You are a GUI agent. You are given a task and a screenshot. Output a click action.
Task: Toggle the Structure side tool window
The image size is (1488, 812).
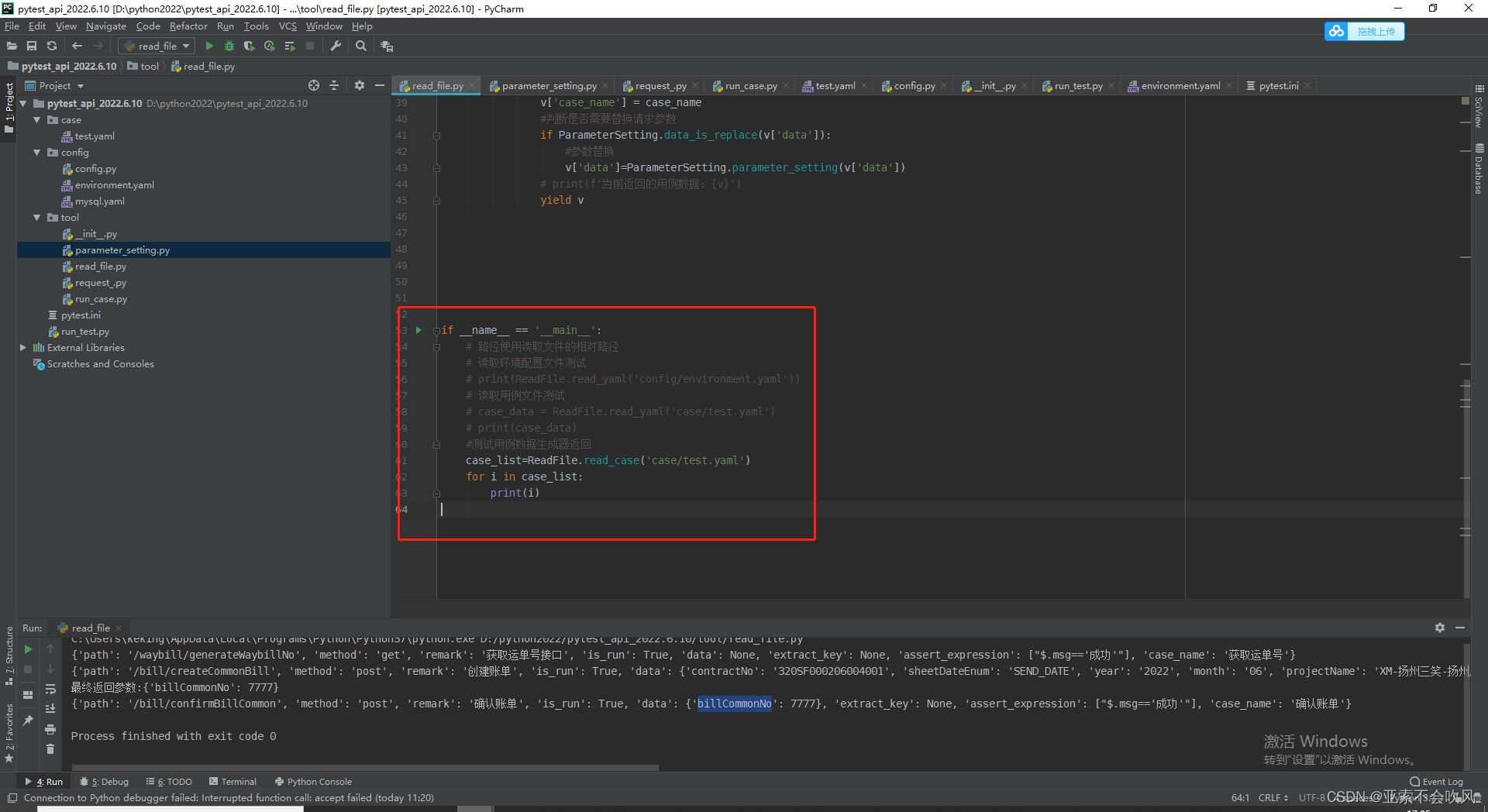click(9, 655)
